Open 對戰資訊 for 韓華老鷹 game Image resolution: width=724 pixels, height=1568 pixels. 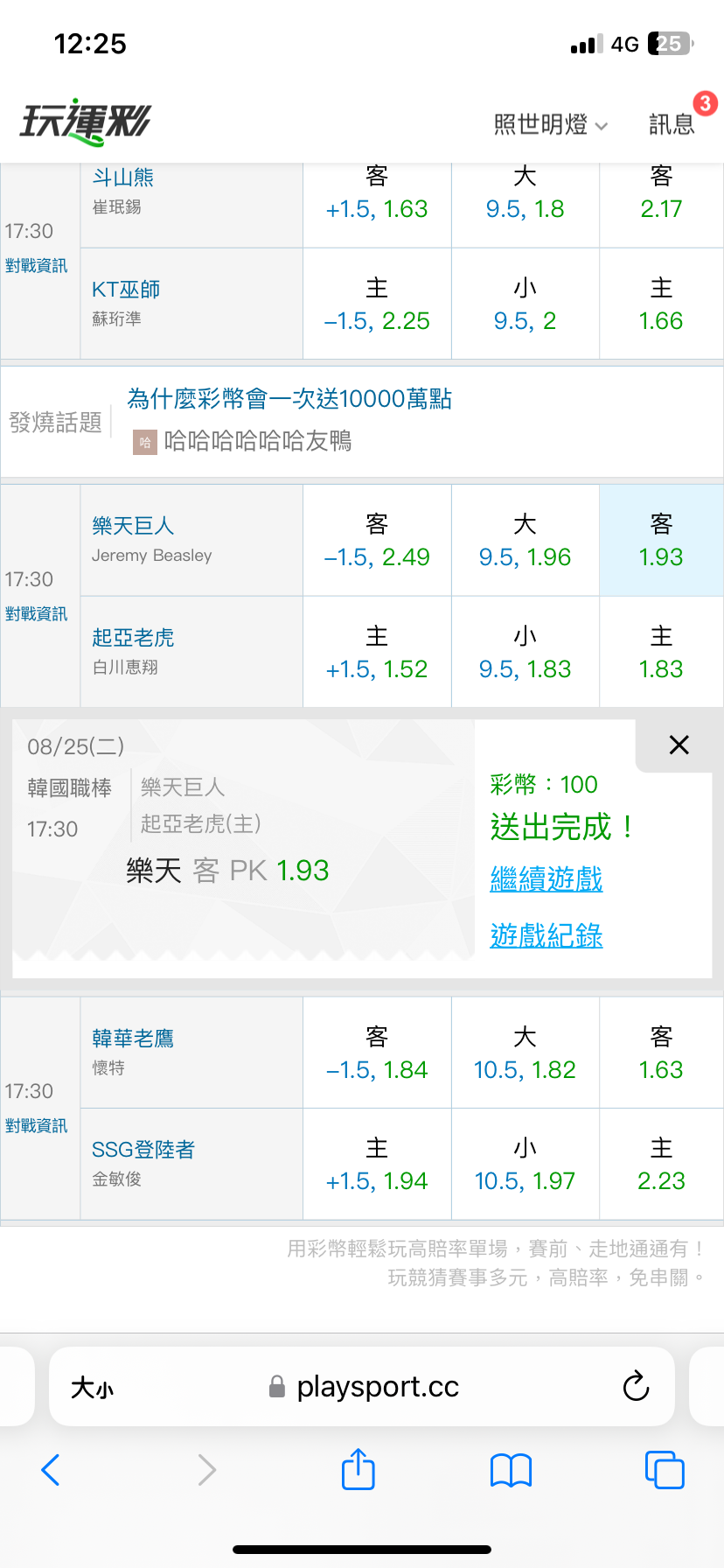[x=36, y=1126]
